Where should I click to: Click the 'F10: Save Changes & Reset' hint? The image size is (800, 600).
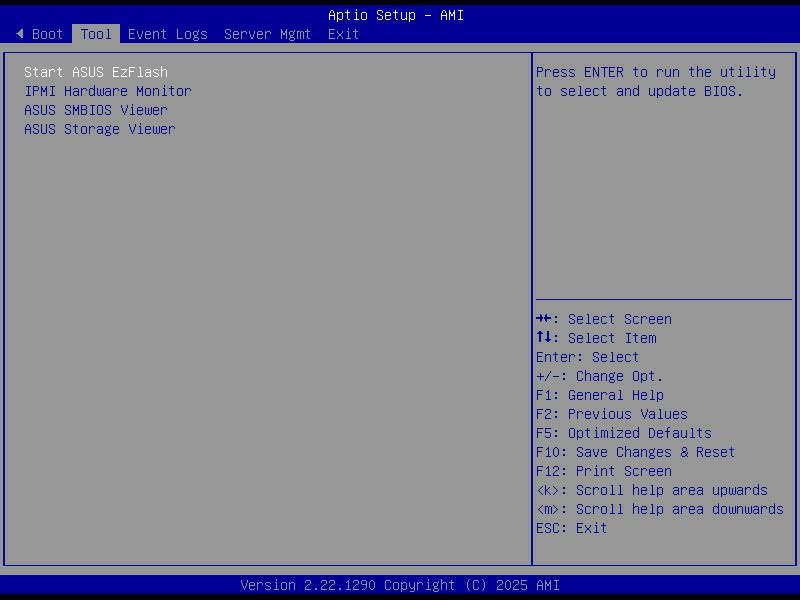point(635,452)
